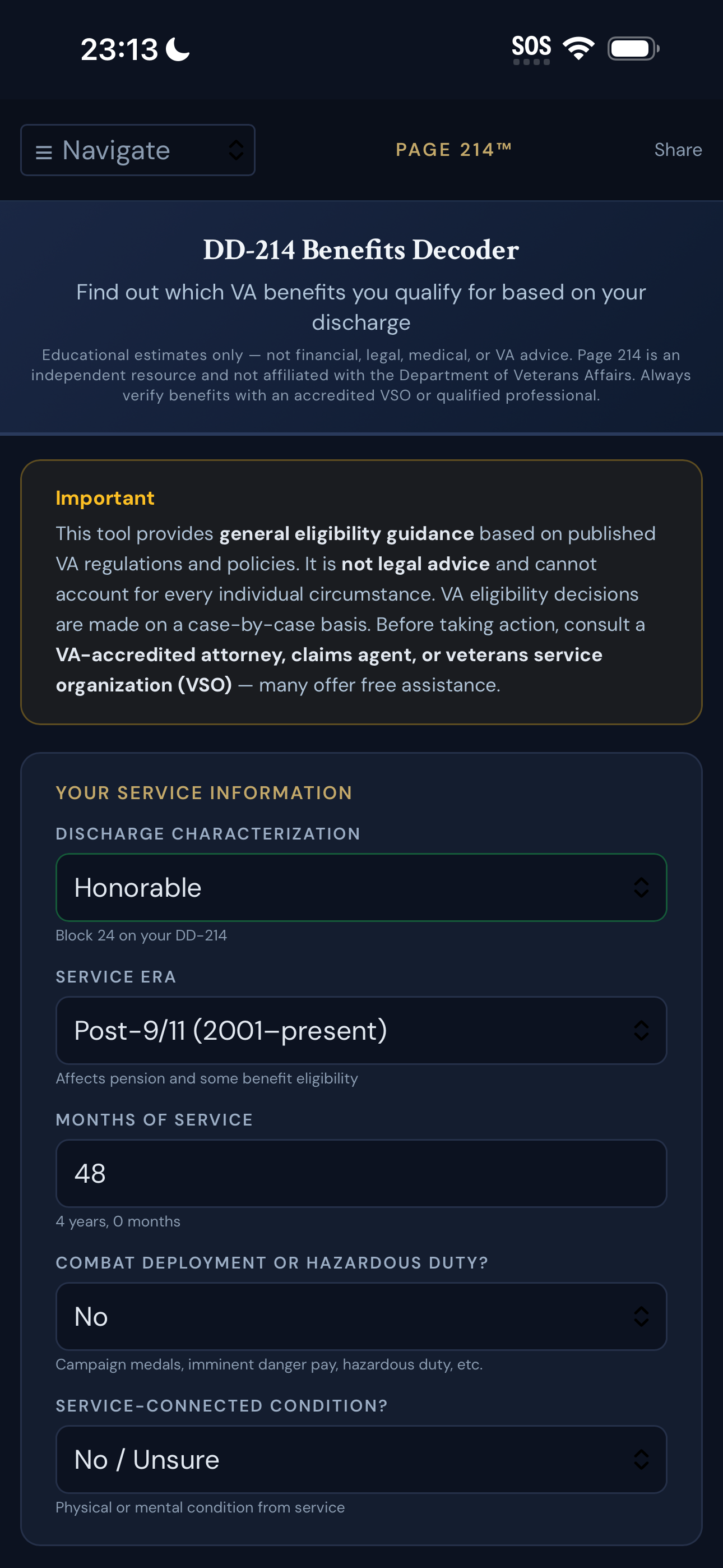Image resolution: width=723 pixels, height=1568 pixels.
Task: Open the Combat Deployment dropdown showing No
Action: coord(361,1317)
